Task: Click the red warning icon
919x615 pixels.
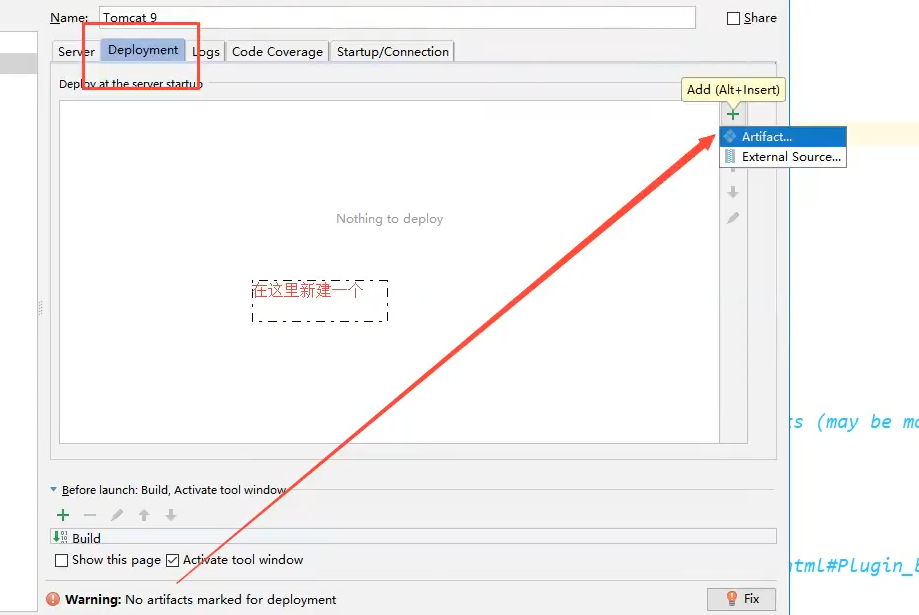Action: click(x=53, y=599)
